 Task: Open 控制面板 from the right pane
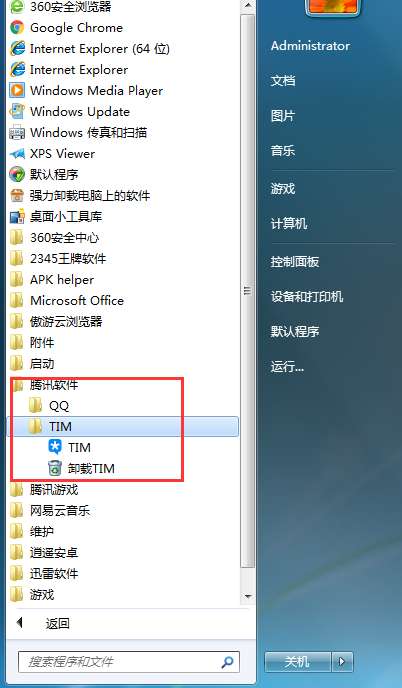tap(294, 262)
